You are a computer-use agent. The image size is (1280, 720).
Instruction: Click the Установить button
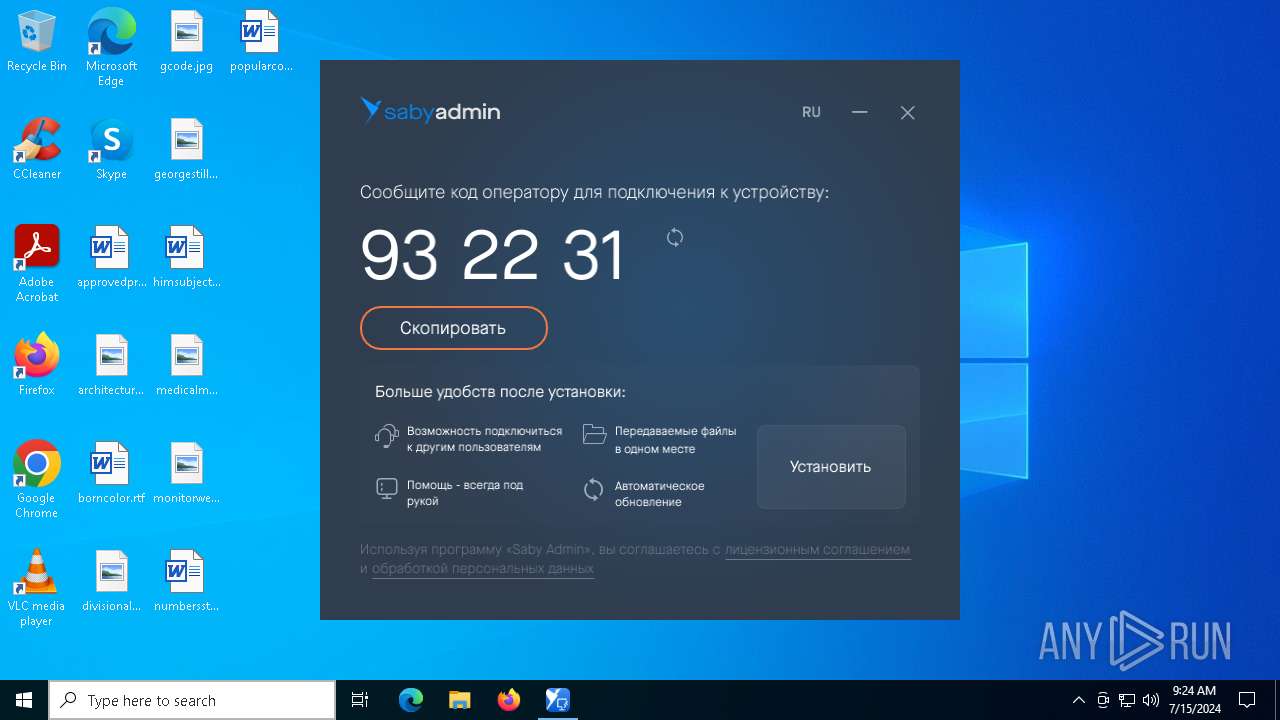pyautogui.click(x=831, y=467)
